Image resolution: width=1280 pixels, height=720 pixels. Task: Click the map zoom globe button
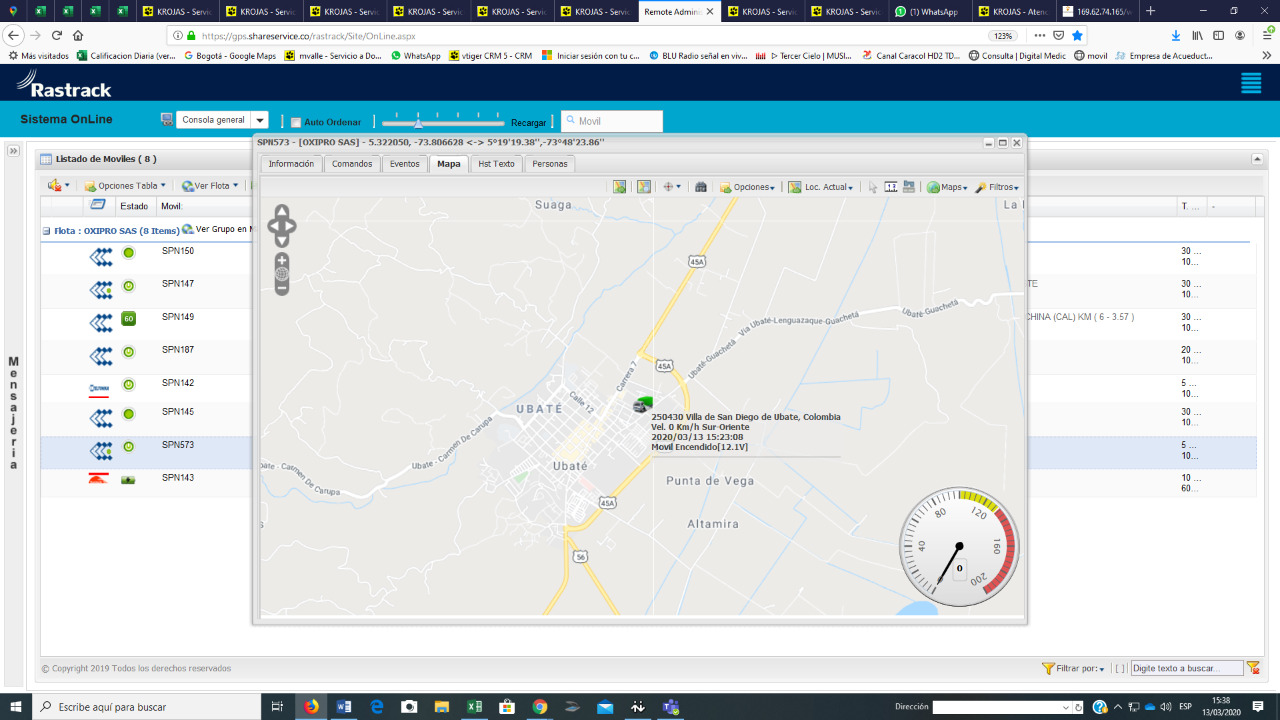click(282, 274)
